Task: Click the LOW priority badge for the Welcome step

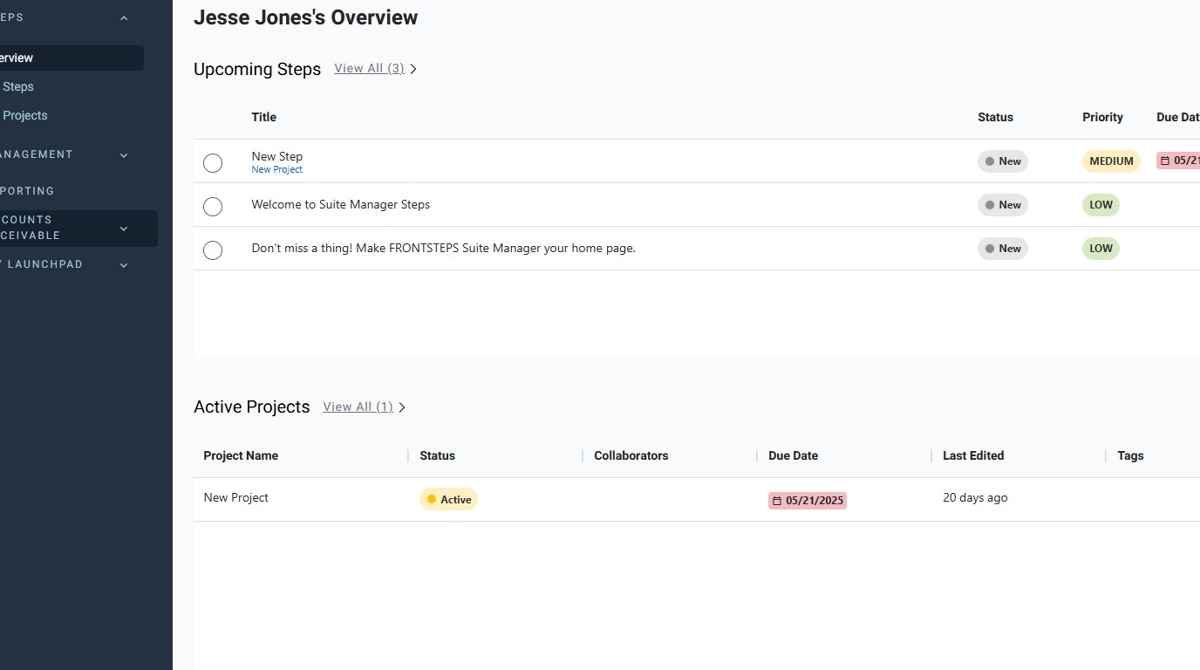Action: coord(1101,205)
